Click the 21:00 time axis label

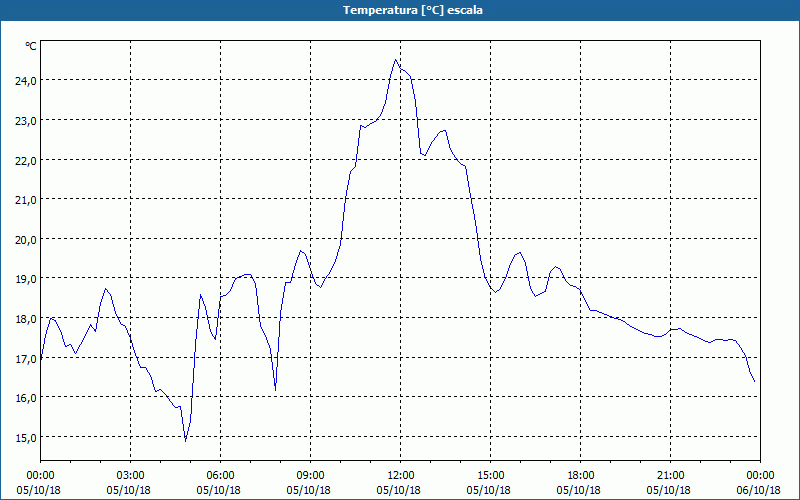(x=670, y=476)
